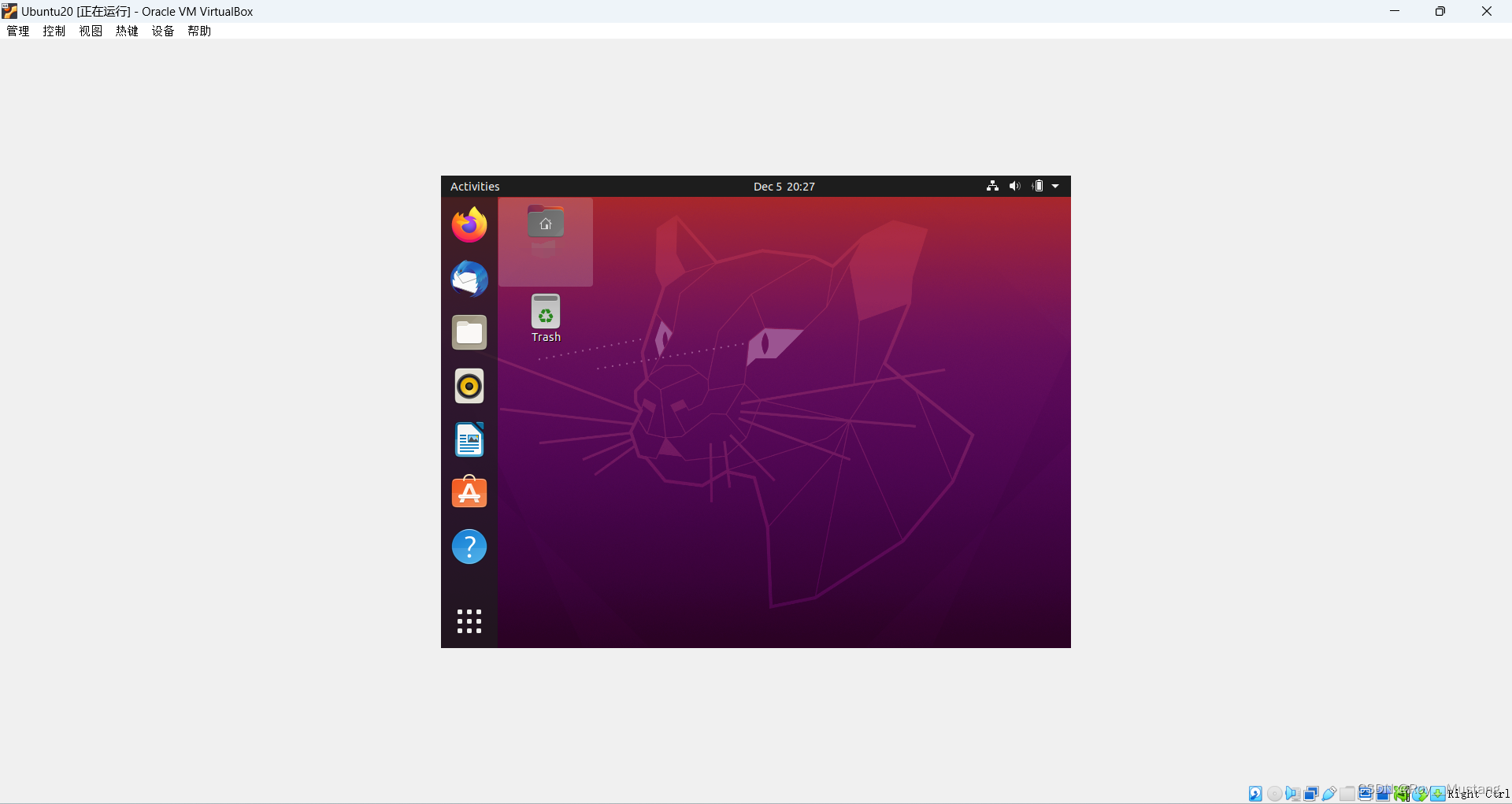Screen dimensions: 1512x804
Task: Open the 帮助 menu
Action: coord(199,31)
